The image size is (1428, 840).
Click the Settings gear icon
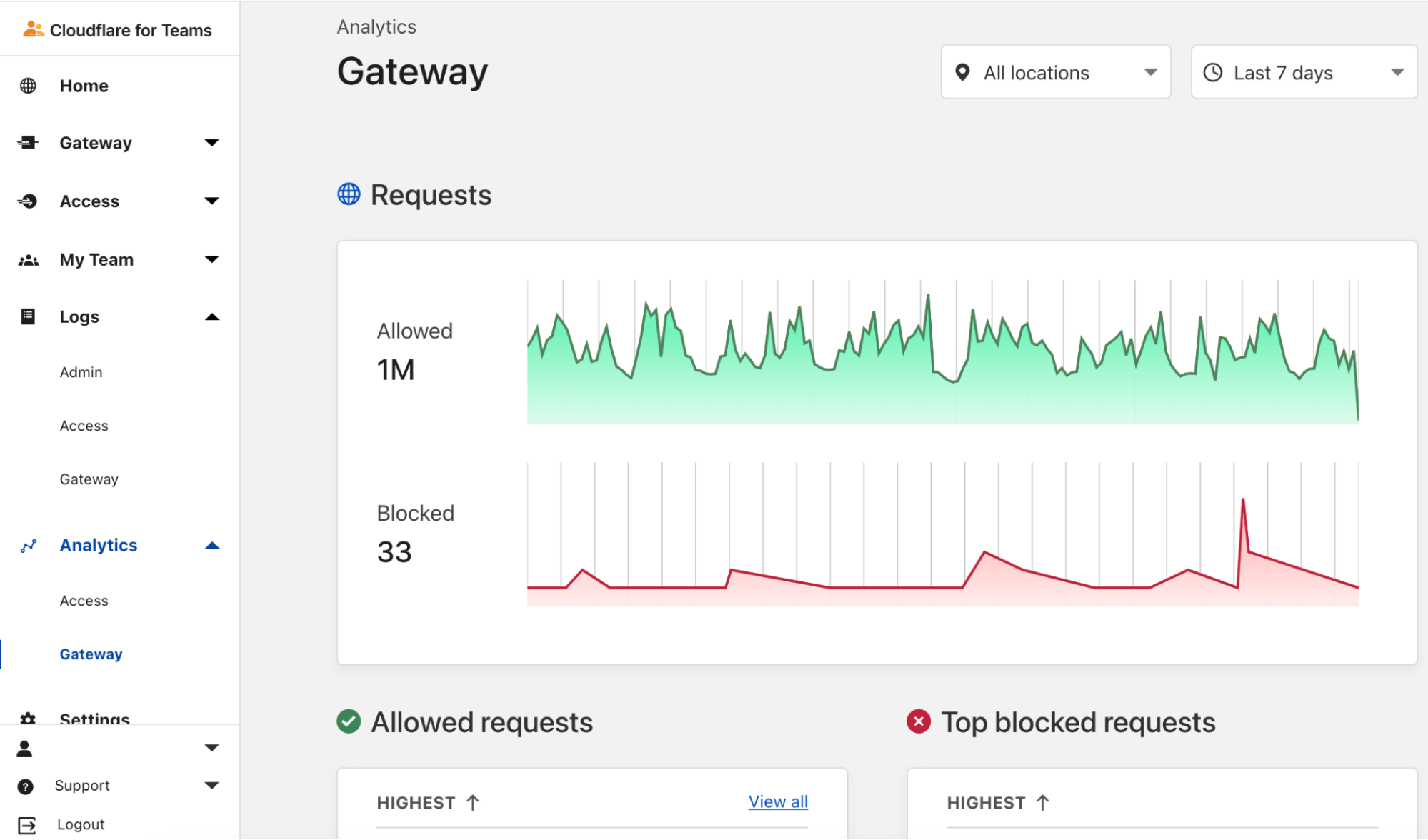28,718
